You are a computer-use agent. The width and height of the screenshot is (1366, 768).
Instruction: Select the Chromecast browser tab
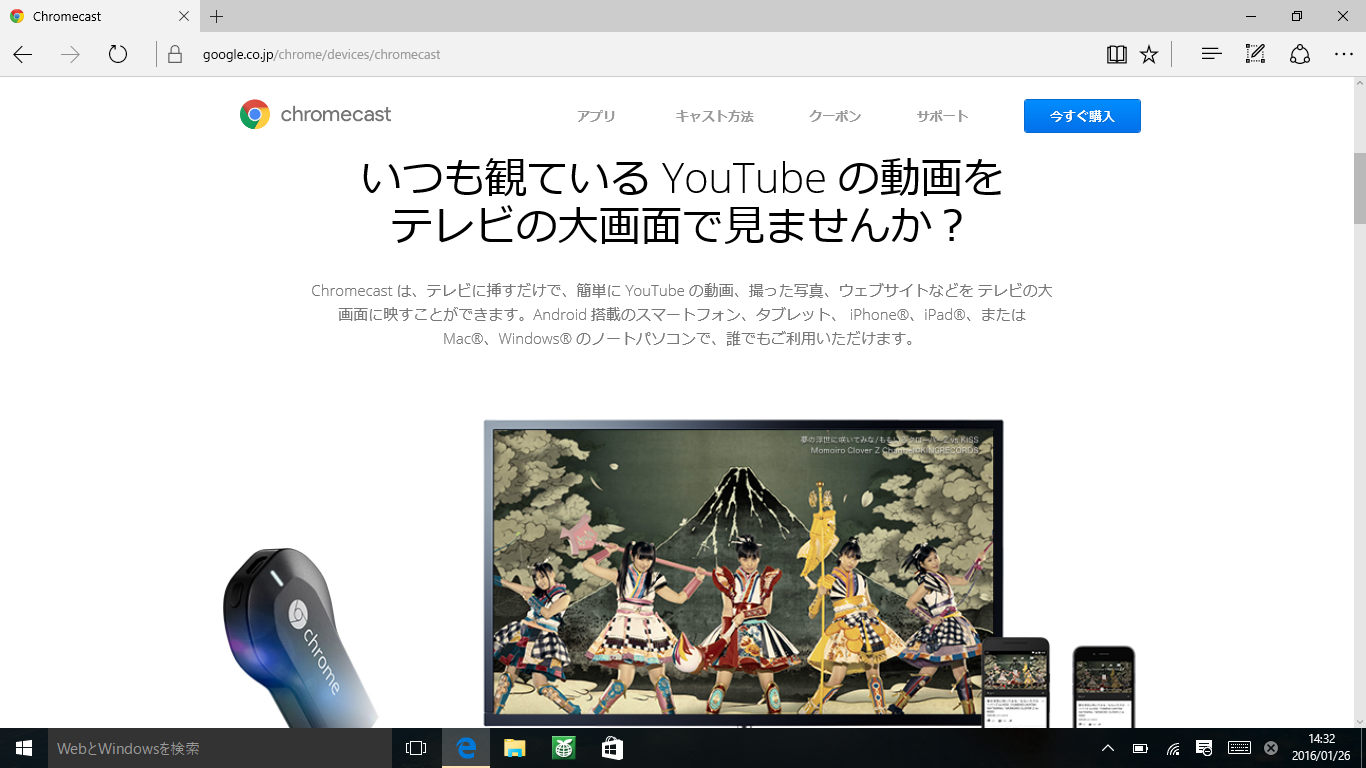[99, 16]
